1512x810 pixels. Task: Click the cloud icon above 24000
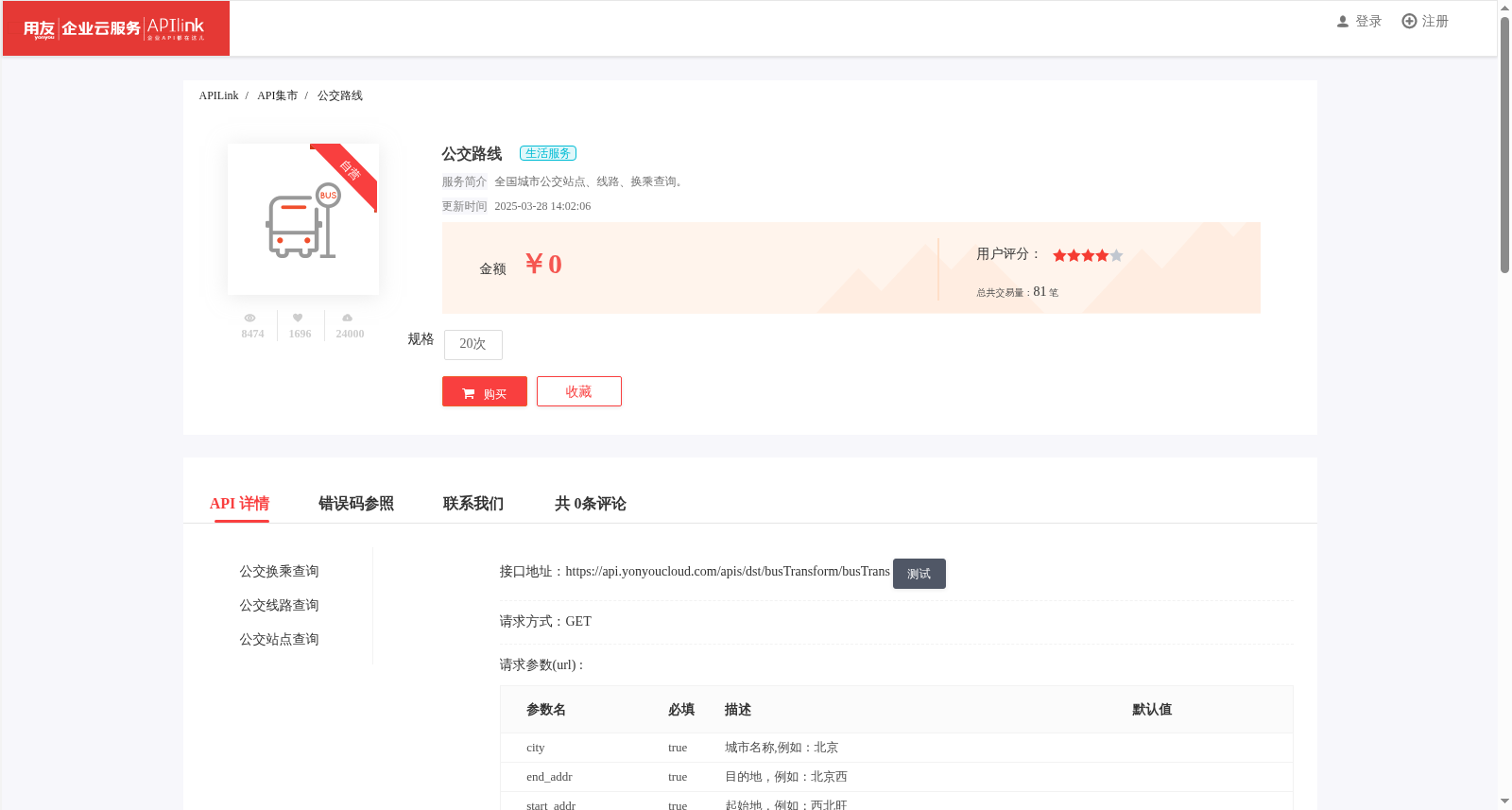(347, 318)
